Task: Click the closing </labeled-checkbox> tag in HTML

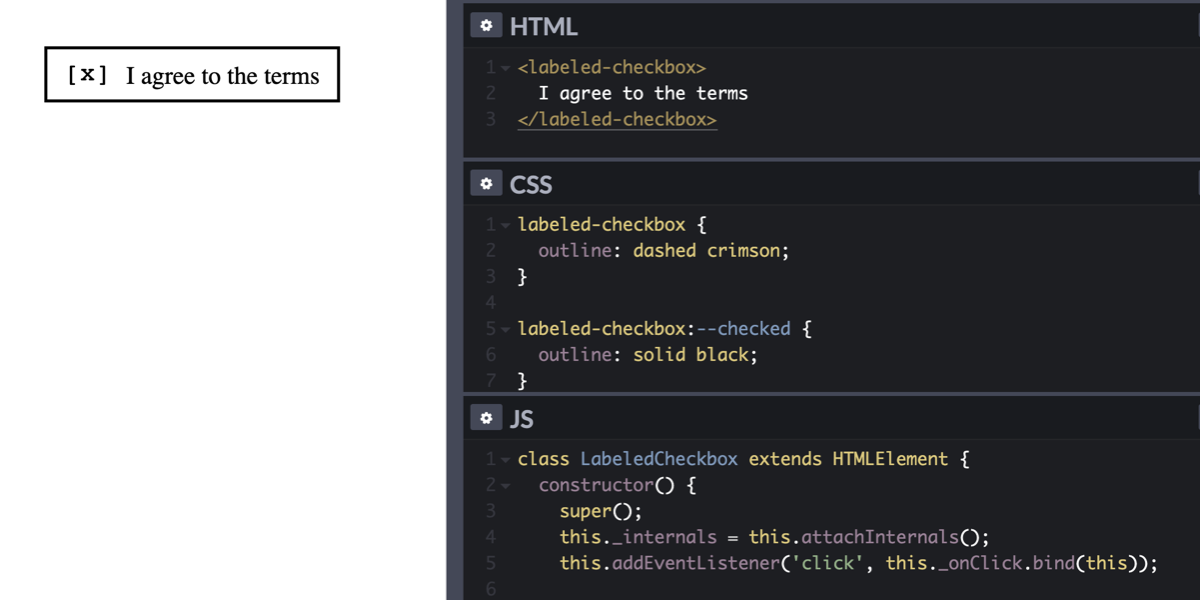Action: [x=617, y=119]
